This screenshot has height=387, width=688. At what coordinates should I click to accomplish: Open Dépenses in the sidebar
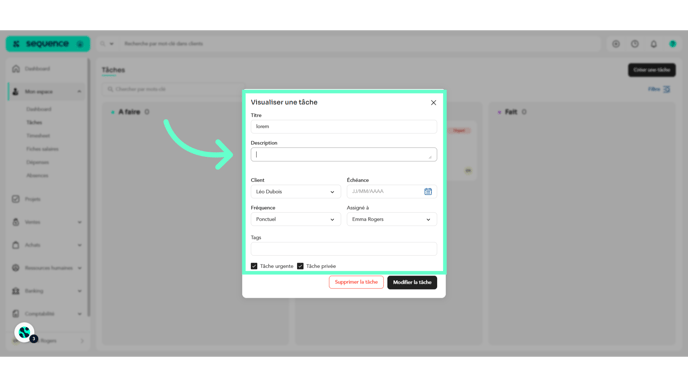[37, 162]
